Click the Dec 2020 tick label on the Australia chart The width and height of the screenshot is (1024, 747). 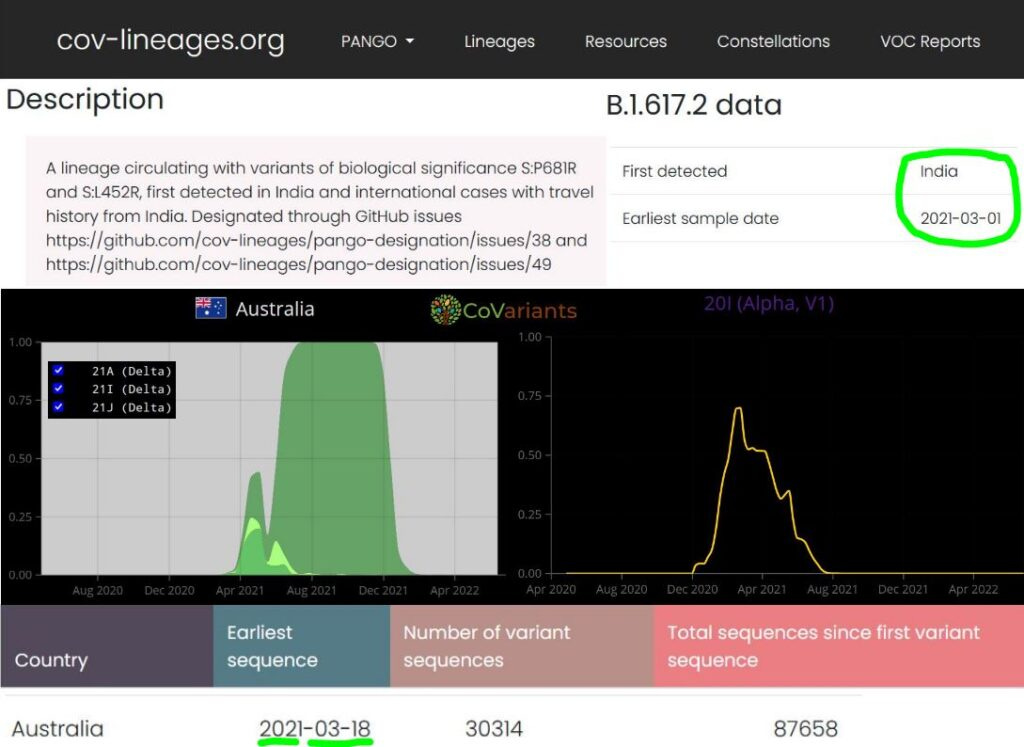coord(169,590)
